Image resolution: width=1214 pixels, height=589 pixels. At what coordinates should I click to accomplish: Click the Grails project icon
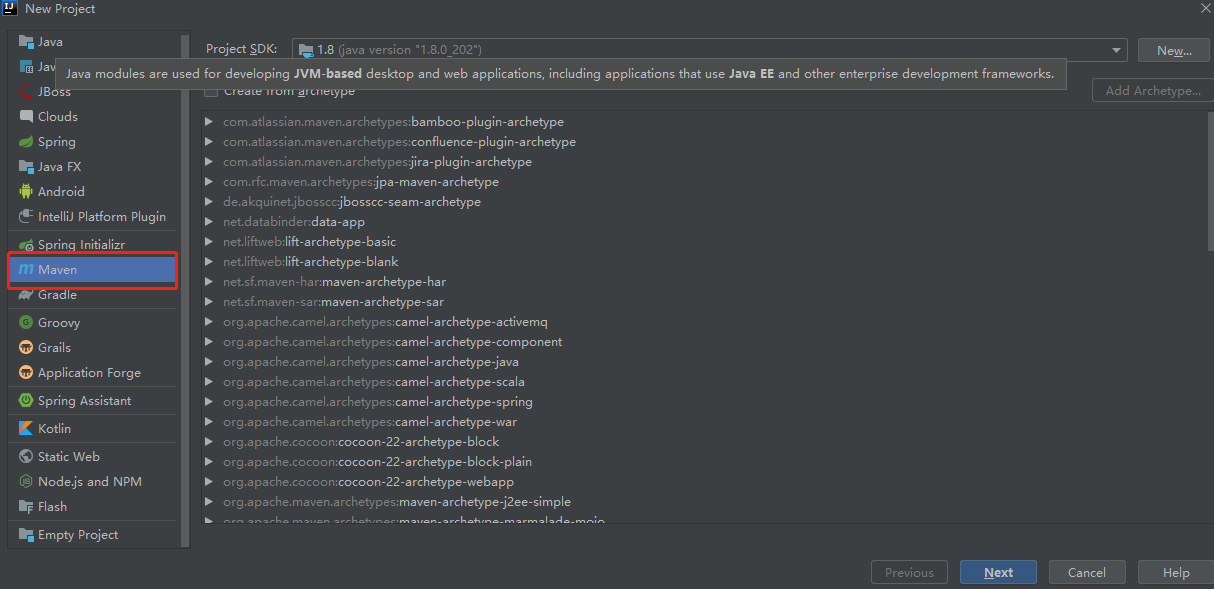click(26, 348)
